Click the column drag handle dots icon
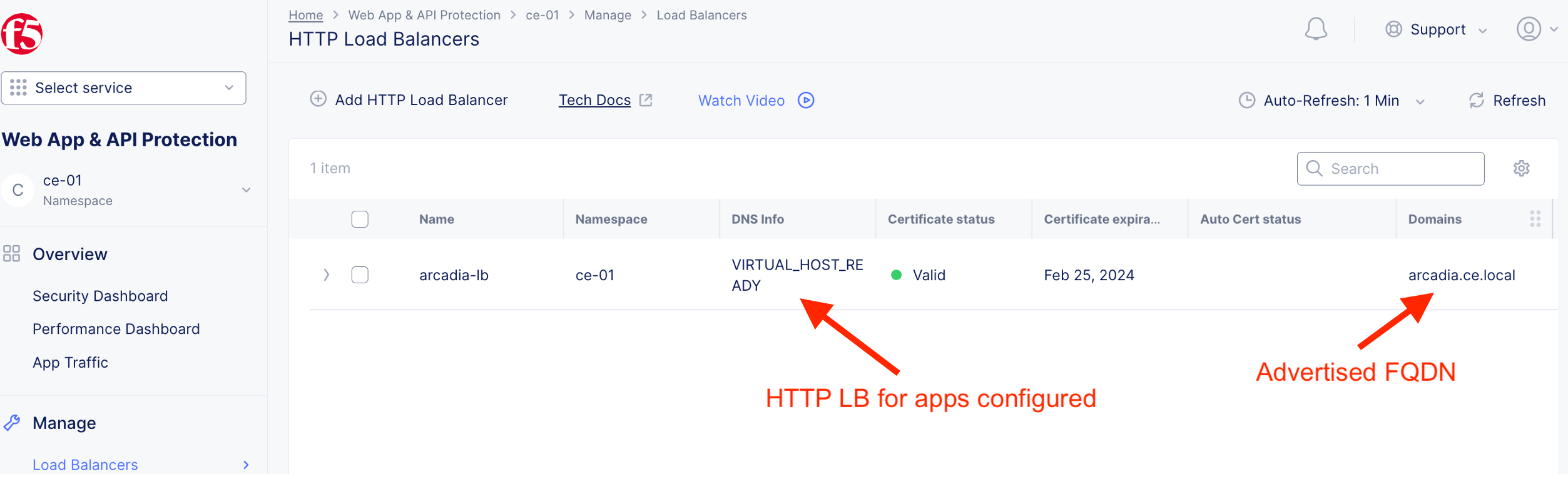This screenshot has width=1568, height=479. [1535, 219]
